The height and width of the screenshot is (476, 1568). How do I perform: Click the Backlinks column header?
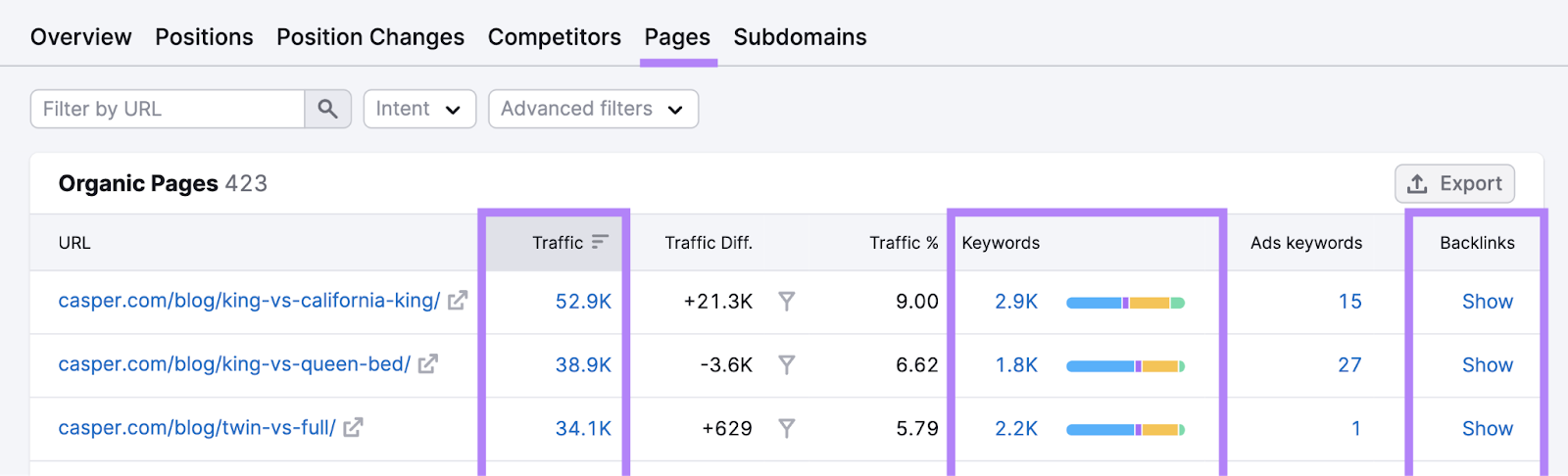point(1477,243)
